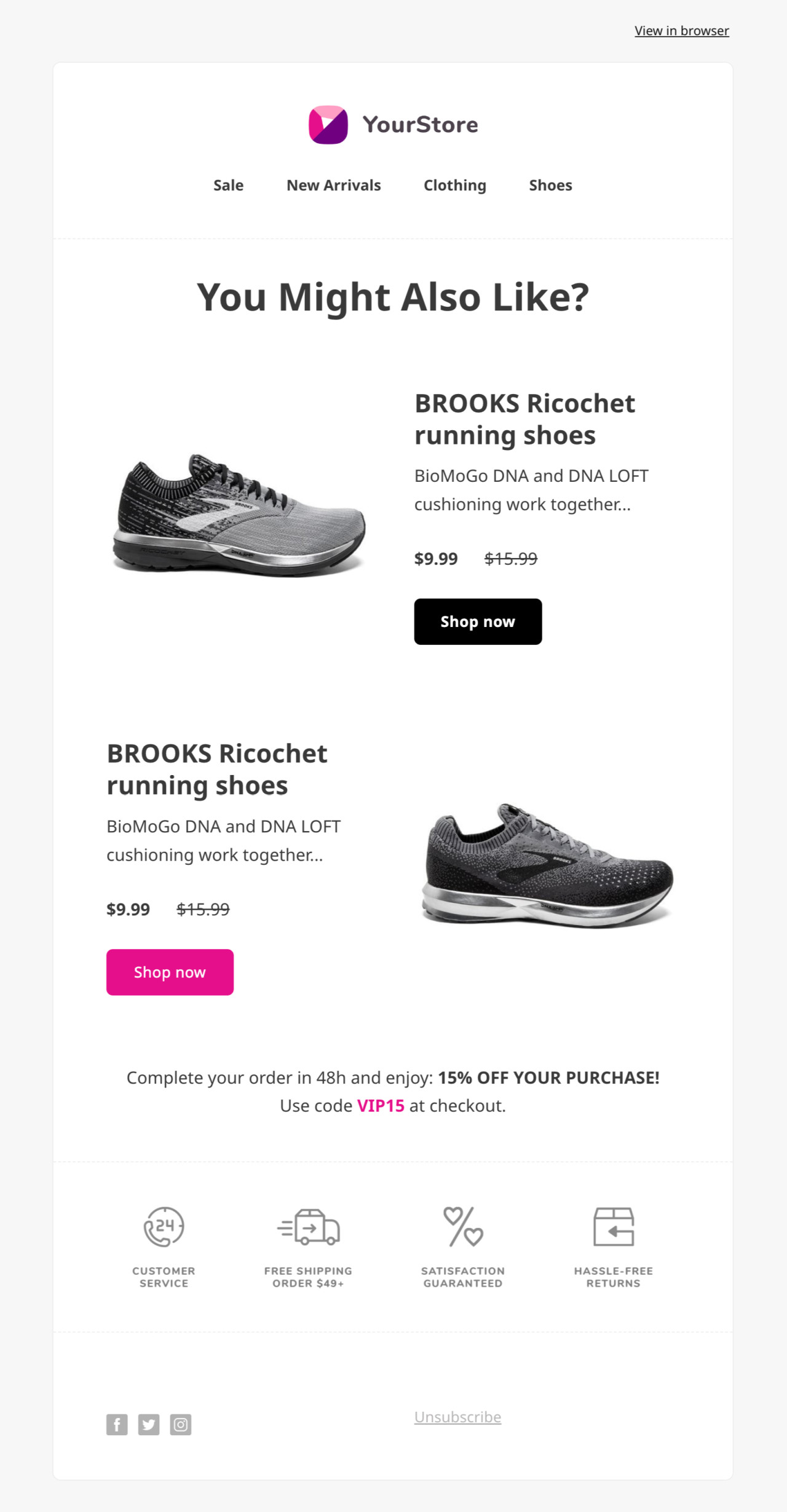Open the Sale menu item
This screenshot has width=787, height=1512.
228,185
